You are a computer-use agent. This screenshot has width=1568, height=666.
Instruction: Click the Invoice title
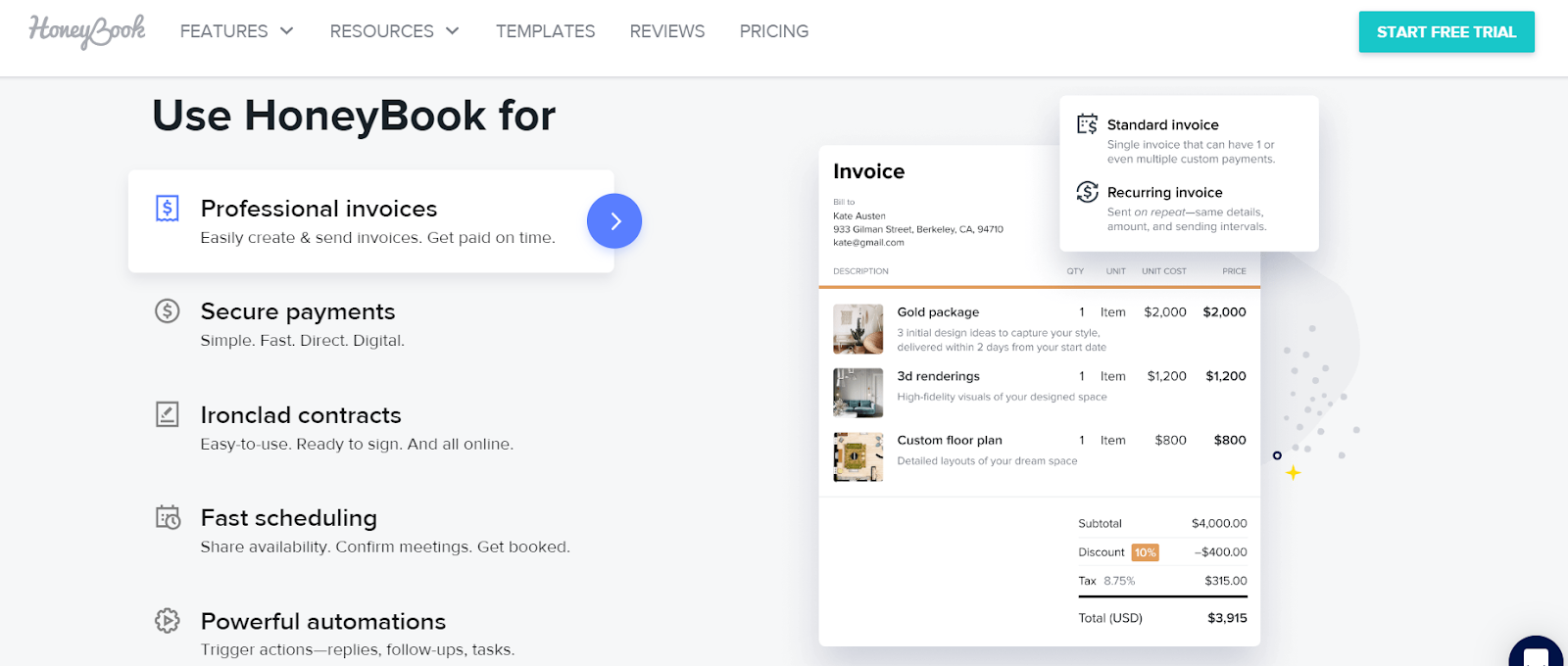868,171
